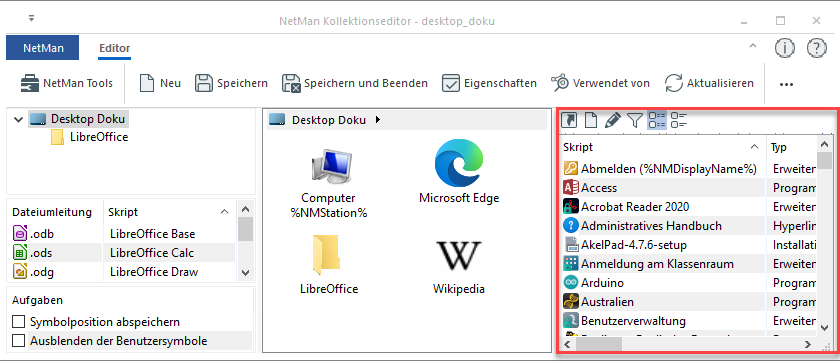Click the new document icon in the script panel
840x361 pixels.
pos(590,120)
